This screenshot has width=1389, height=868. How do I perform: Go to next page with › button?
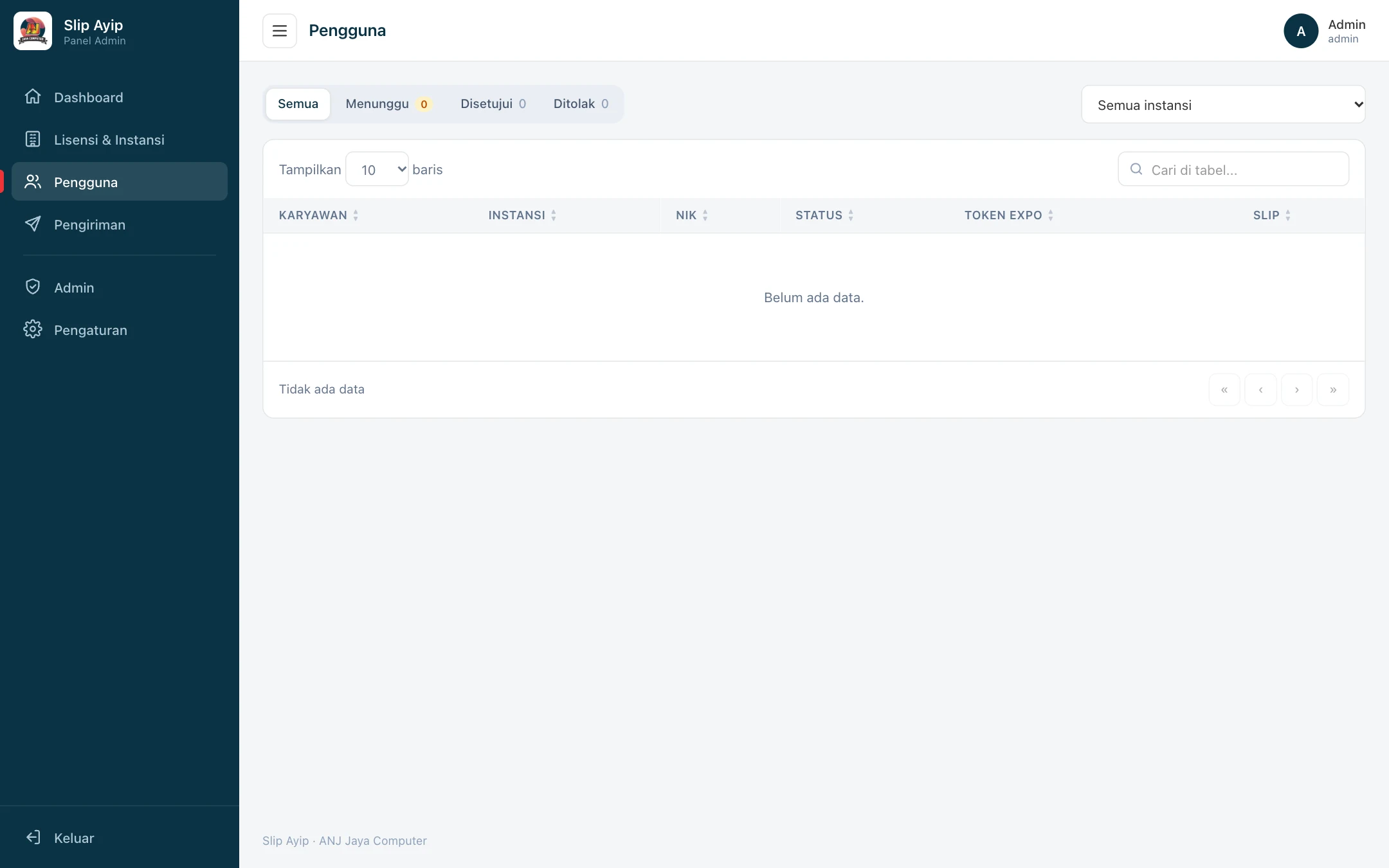point(1297,390)
